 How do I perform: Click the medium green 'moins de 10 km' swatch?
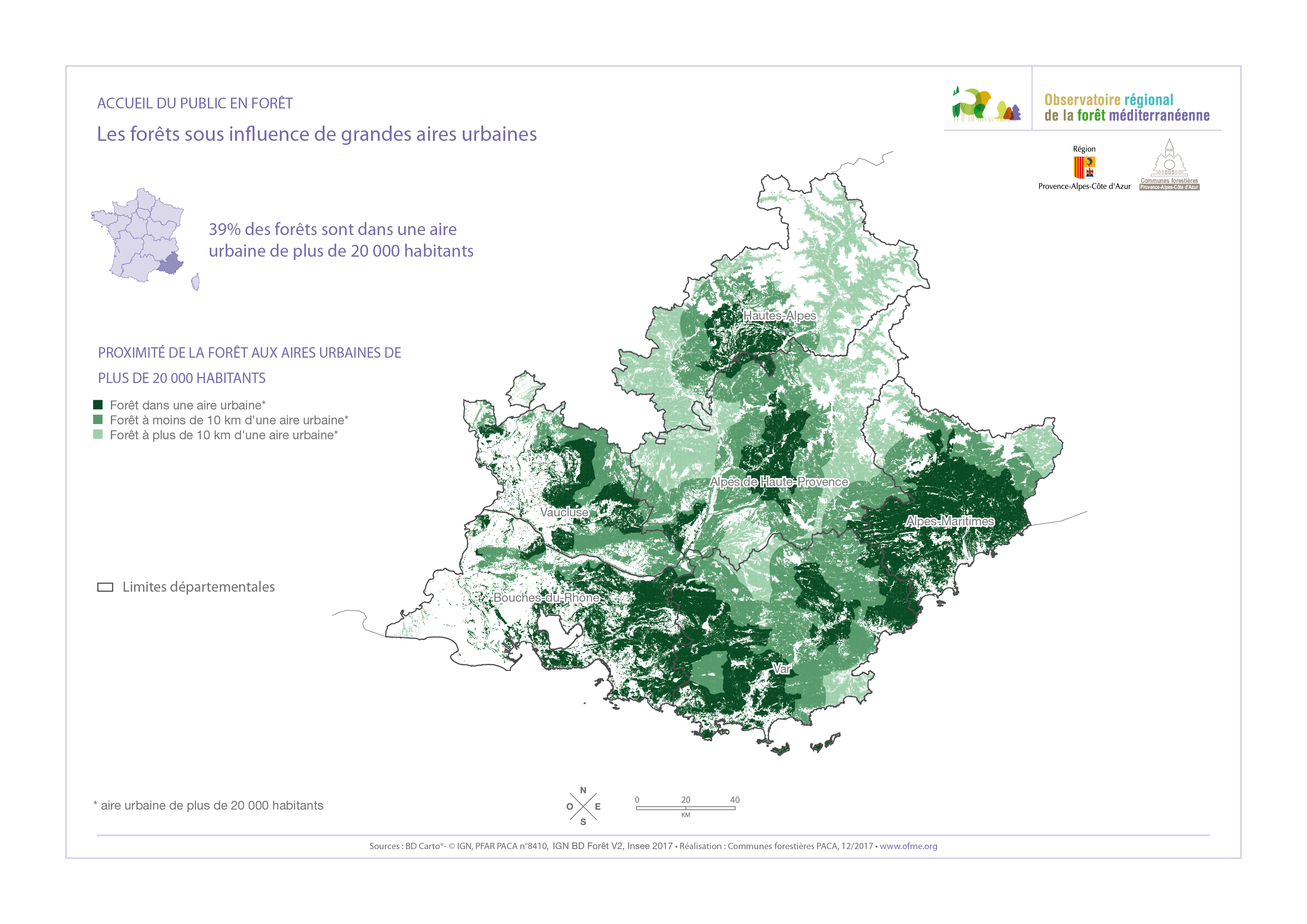coord(98,420)
